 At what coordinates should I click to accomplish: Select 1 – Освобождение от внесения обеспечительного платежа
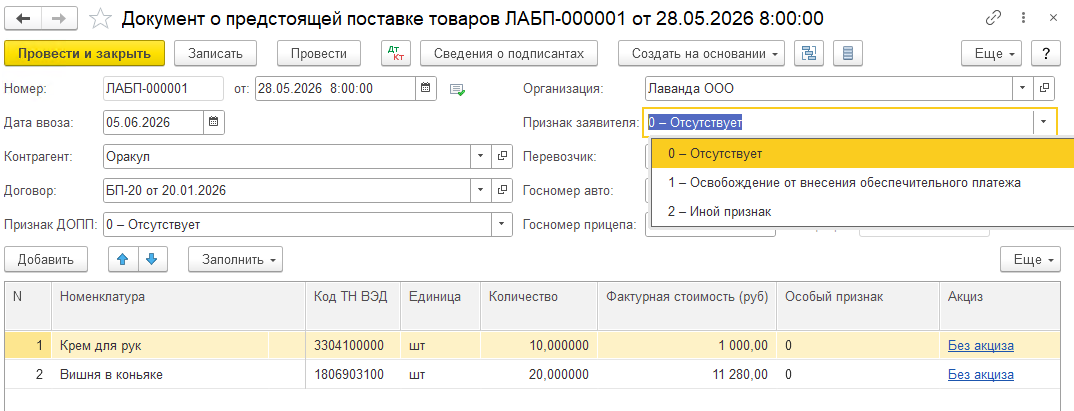pos(862,183)
